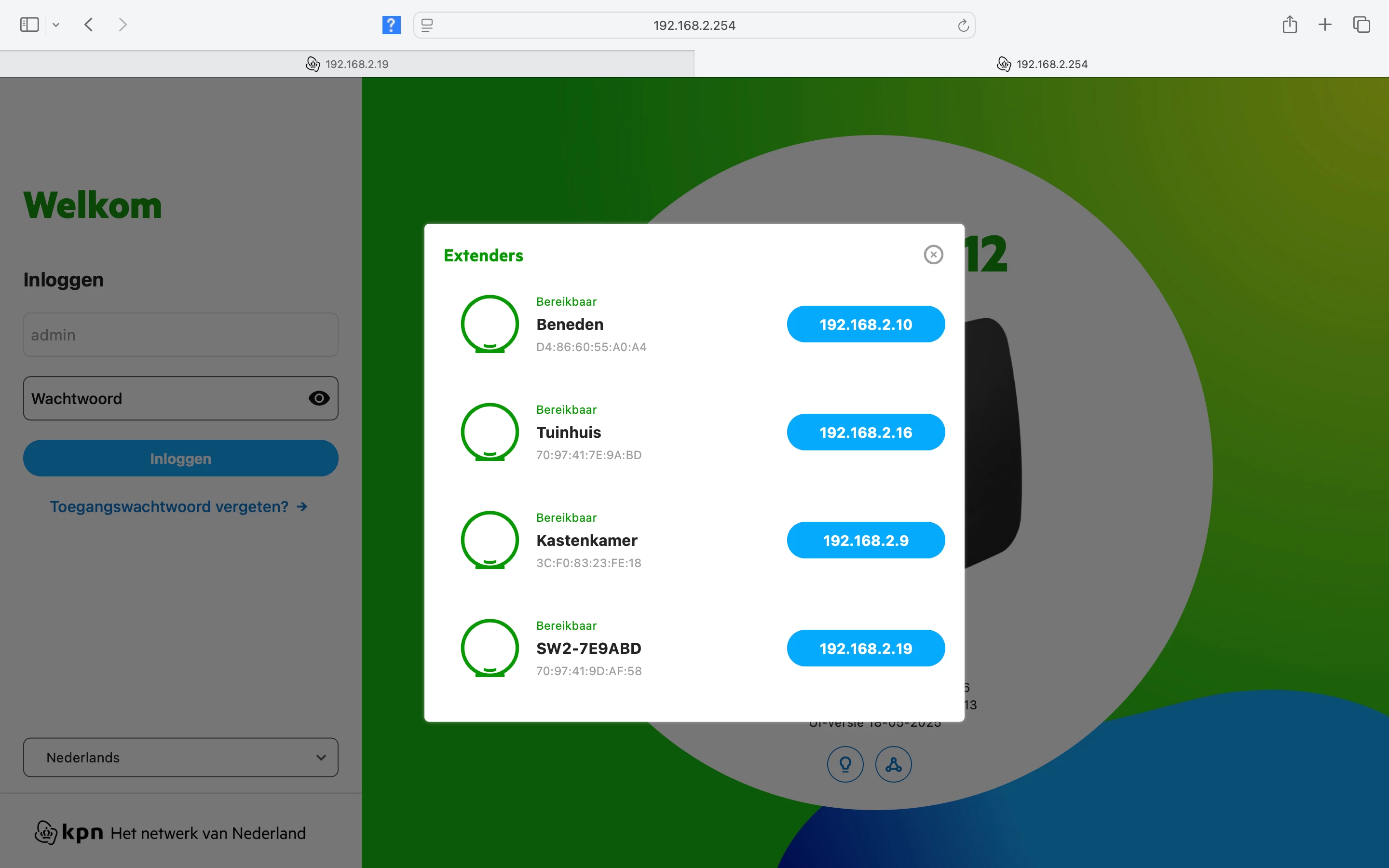
Task: Click the Safari sidebar toggle icon
Action: coord(29,25)
